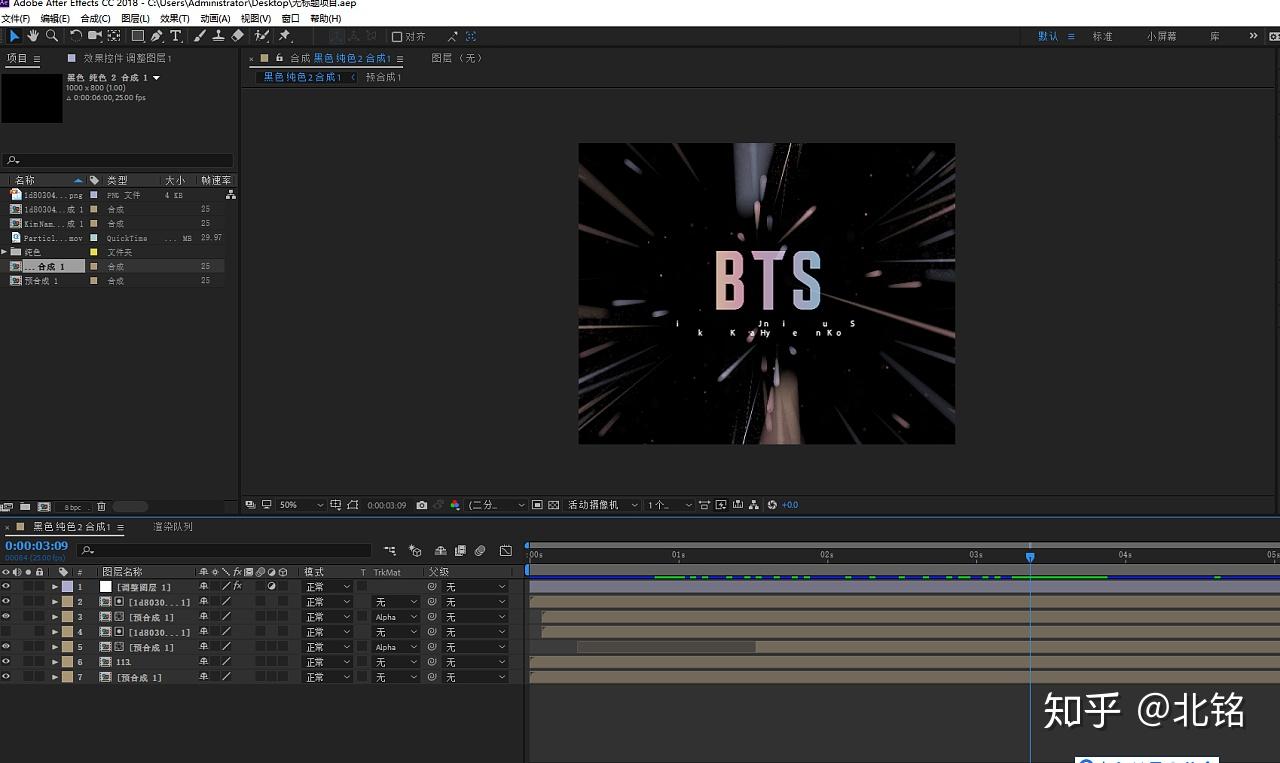Image resolution: width=1280 pixels, height=763 pixels.
Task: Click the +0.0 exposure value in viewer
Action: point(790,505)
